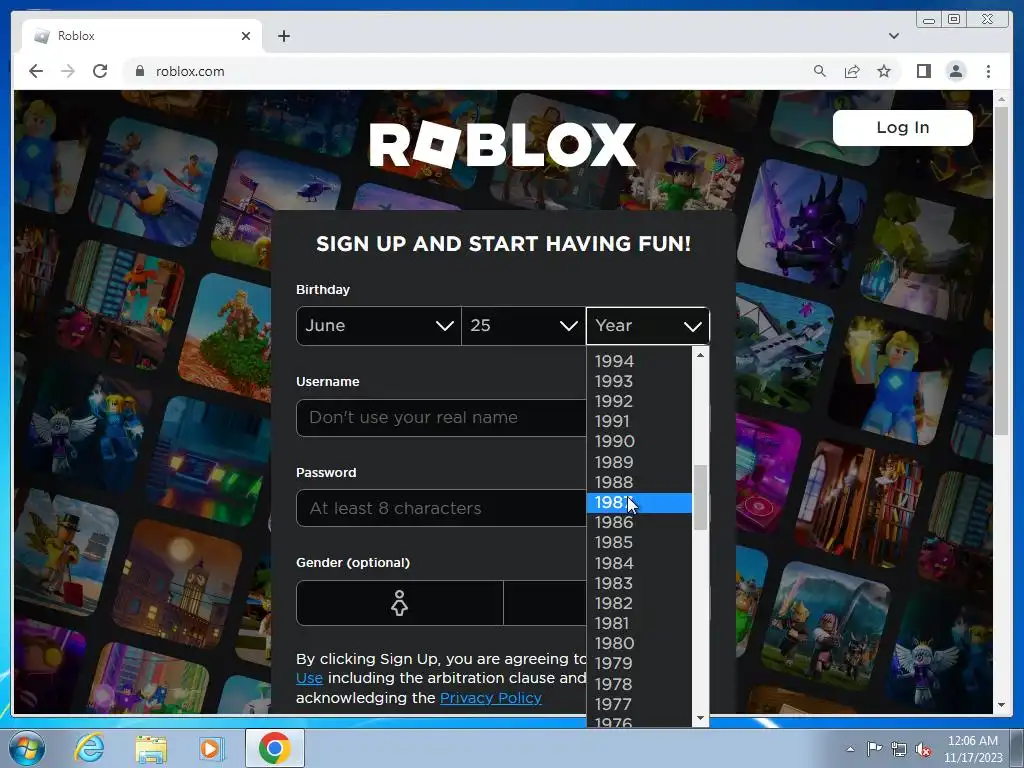Image resolution: width=1024 pixels, height=768 pixels.
Task: Click the Chrome taskbar icon
Action: pyautogui.click(x=275, y=748)
